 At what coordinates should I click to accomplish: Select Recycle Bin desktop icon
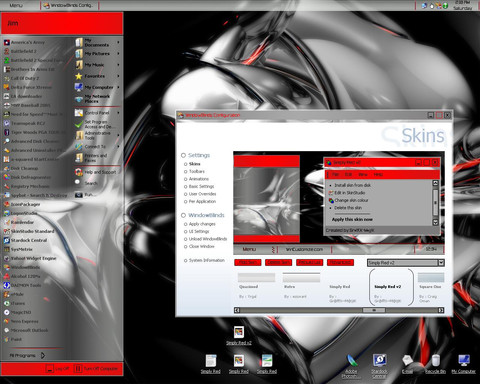click(435, 364)
